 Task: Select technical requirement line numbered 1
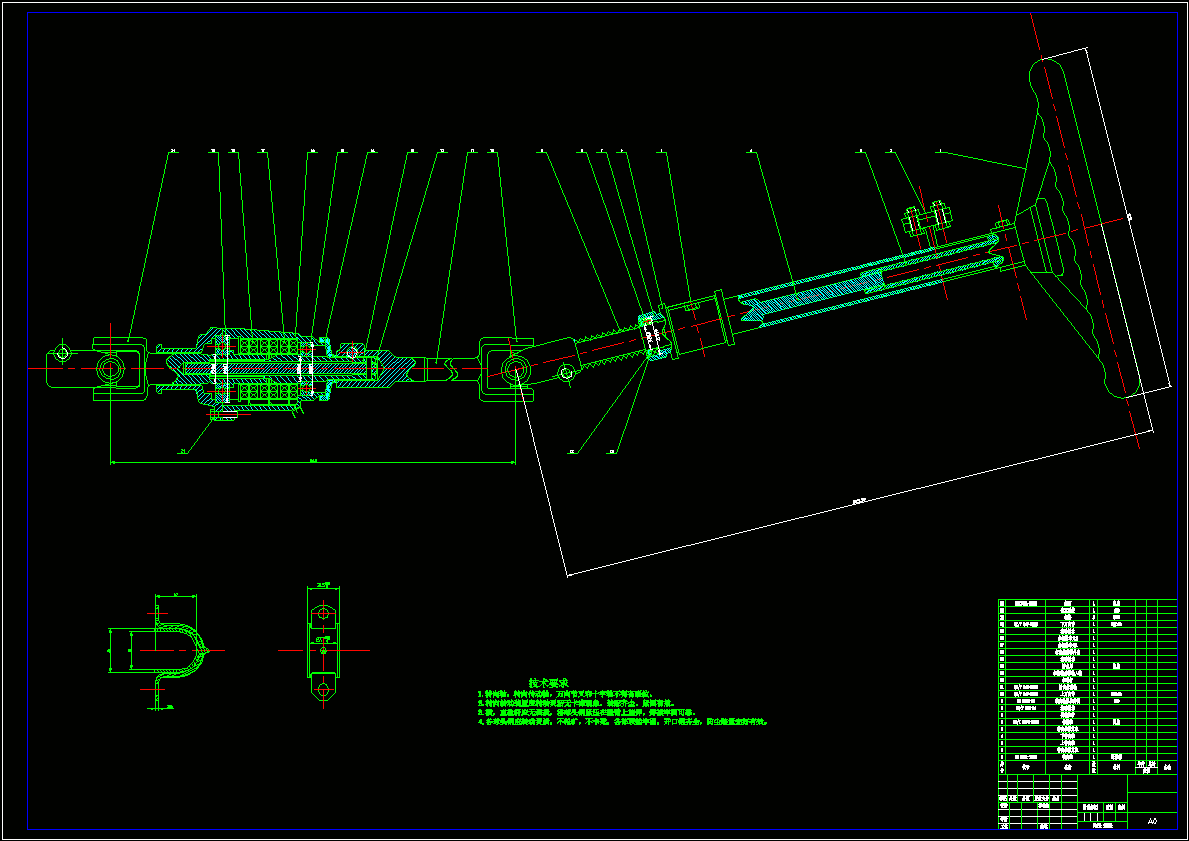tap(564, 694)
